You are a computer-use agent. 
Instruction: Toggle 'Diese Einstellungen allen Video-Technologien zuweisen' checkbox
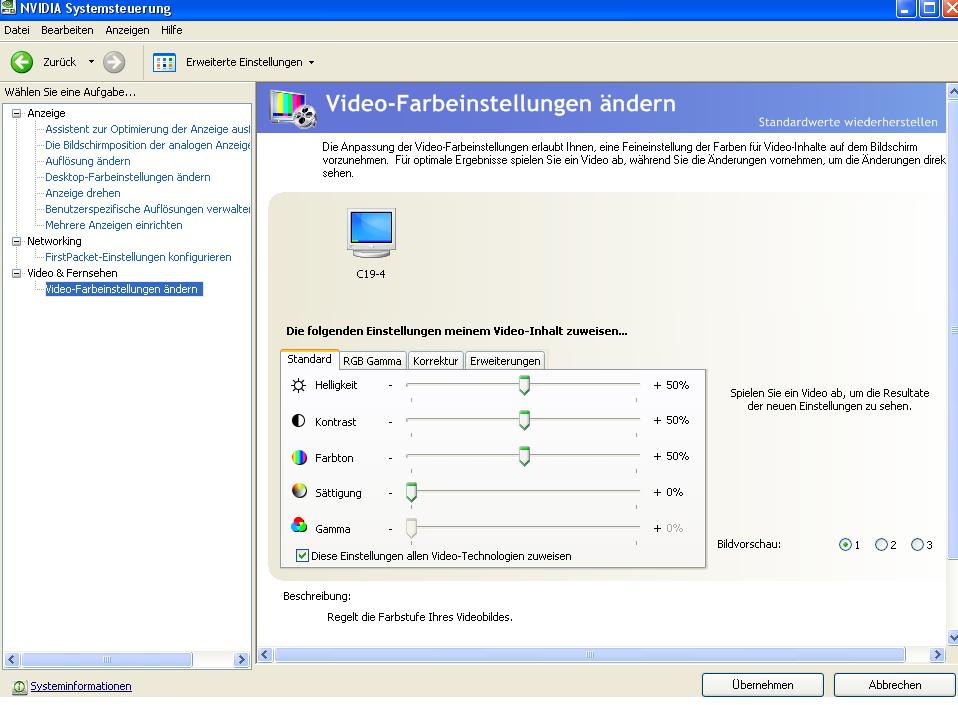(x=302, y=555)
